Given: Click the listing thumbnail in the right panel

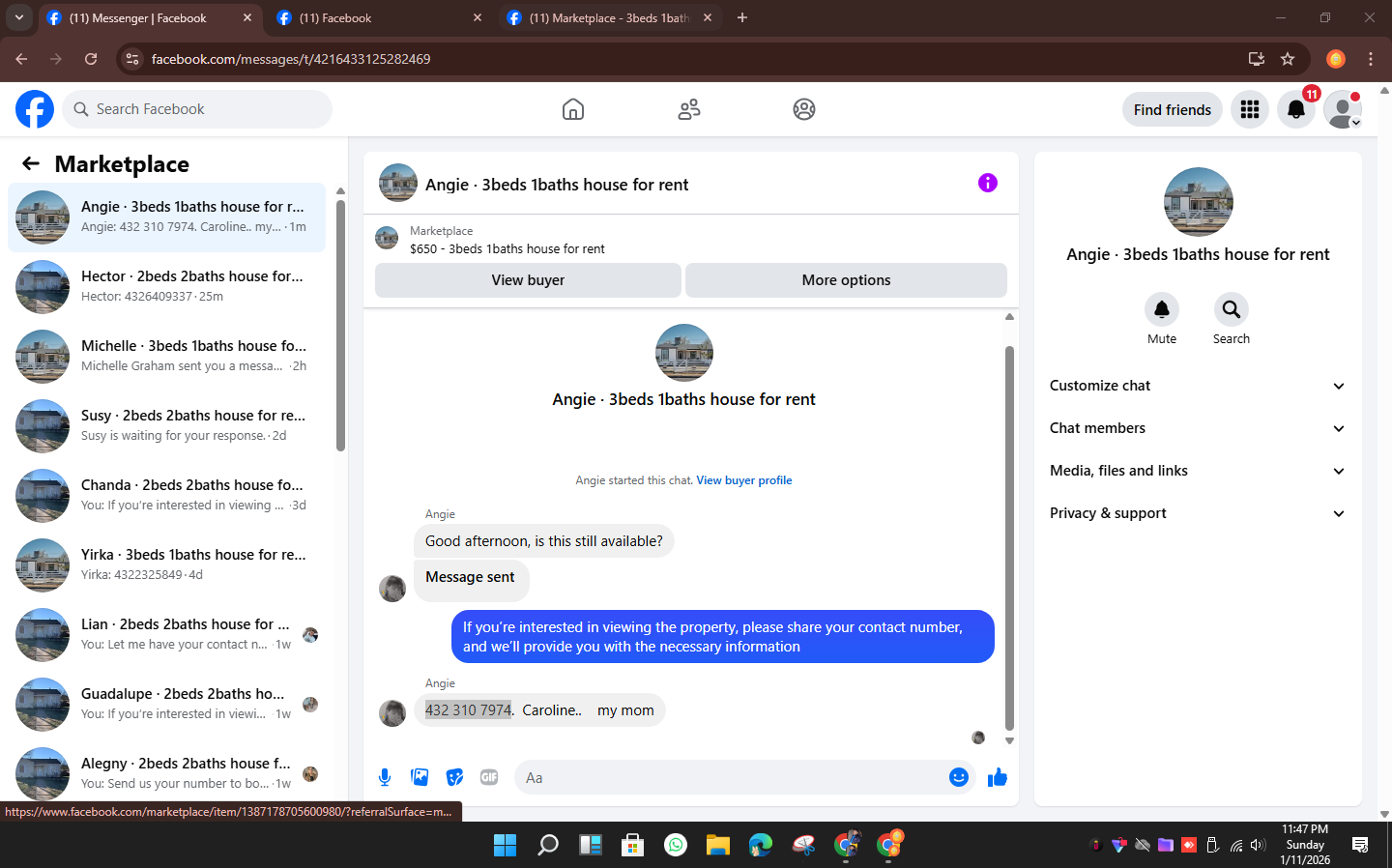Looking at the screenshot, I should click(1199, 202).
